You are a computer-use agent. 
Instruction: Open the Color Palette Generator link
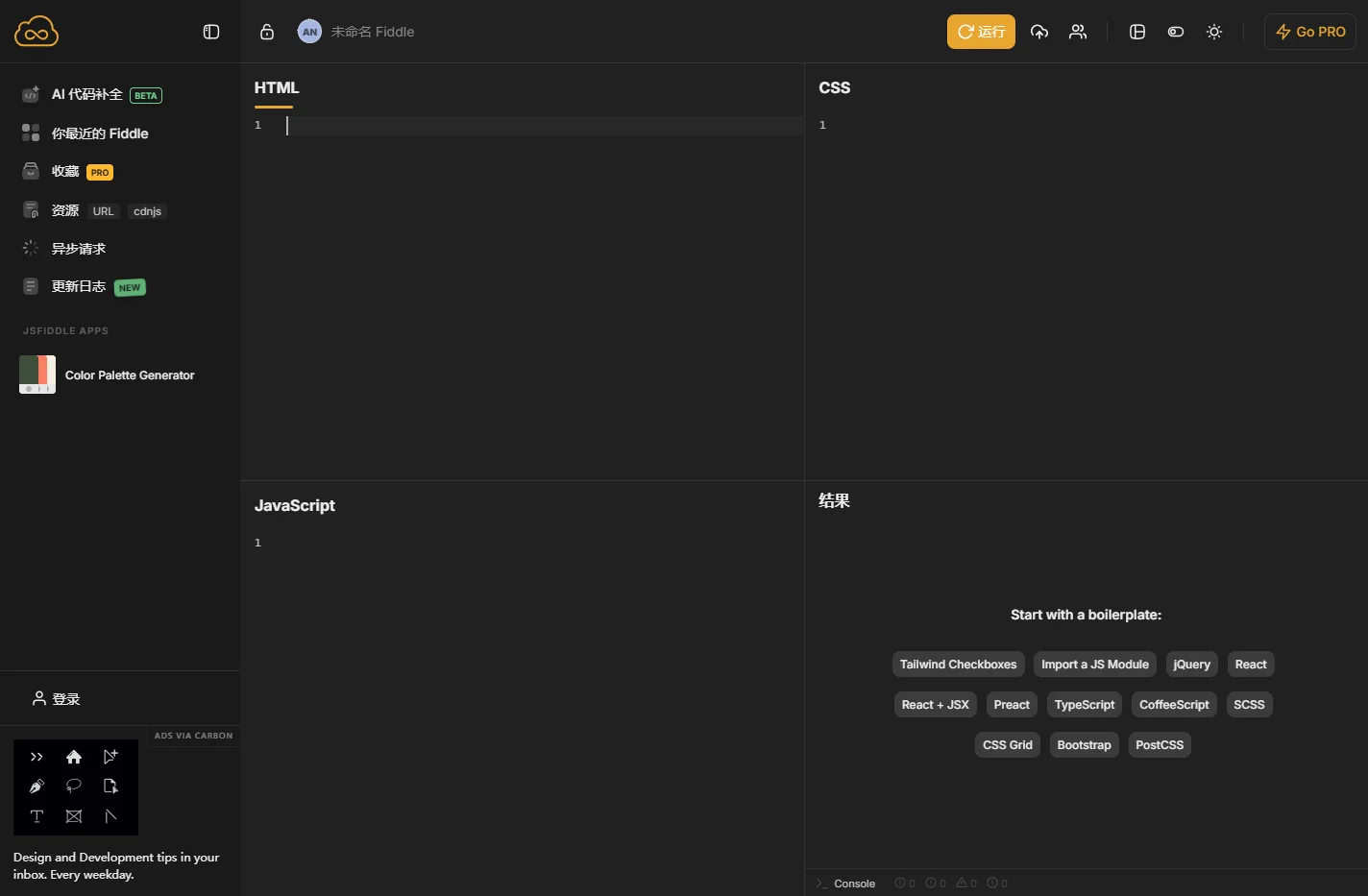click(x=130, y=375)
